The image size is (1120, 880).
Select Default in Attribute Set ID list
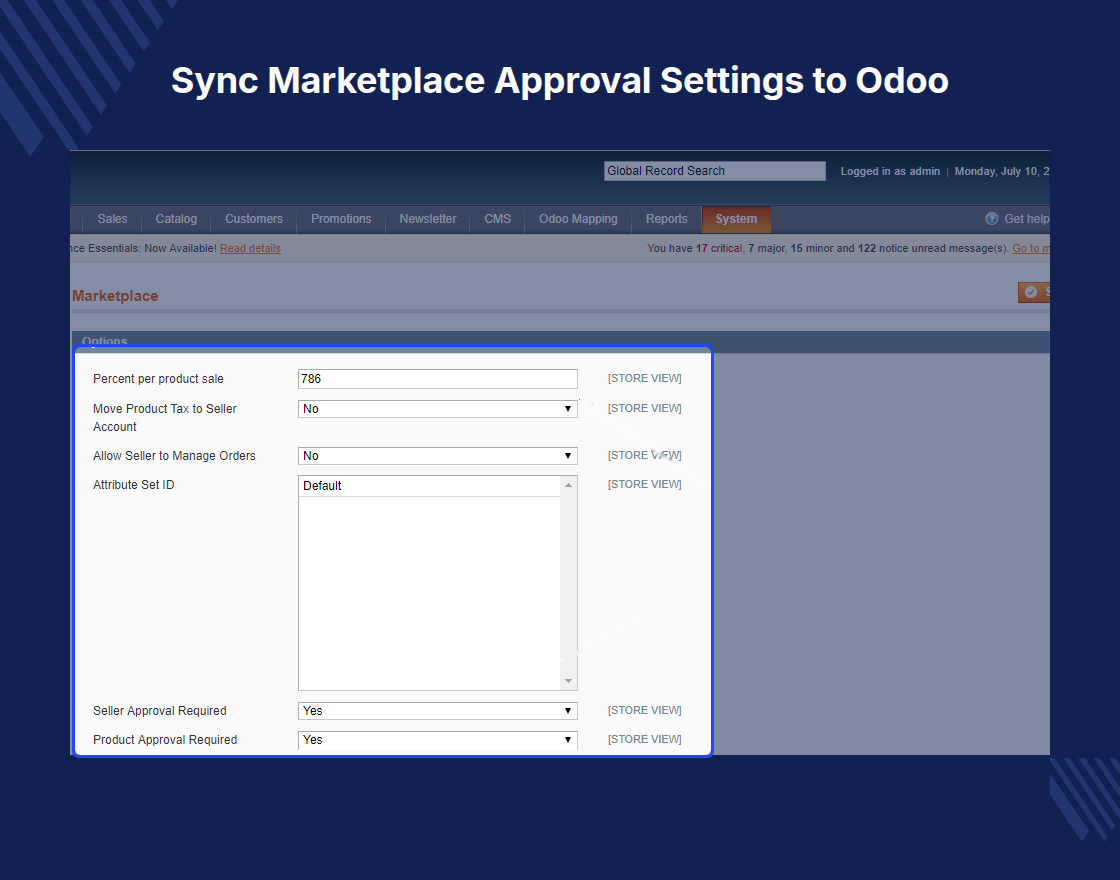pyautogui.click(x=429, y=486)
